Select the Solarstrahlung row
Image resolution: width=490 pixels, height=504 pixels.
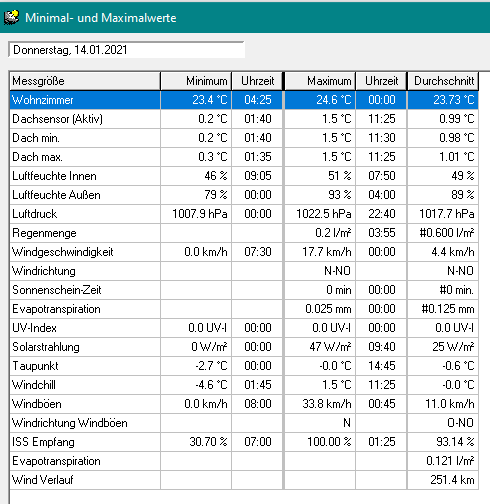coord(244,347)
